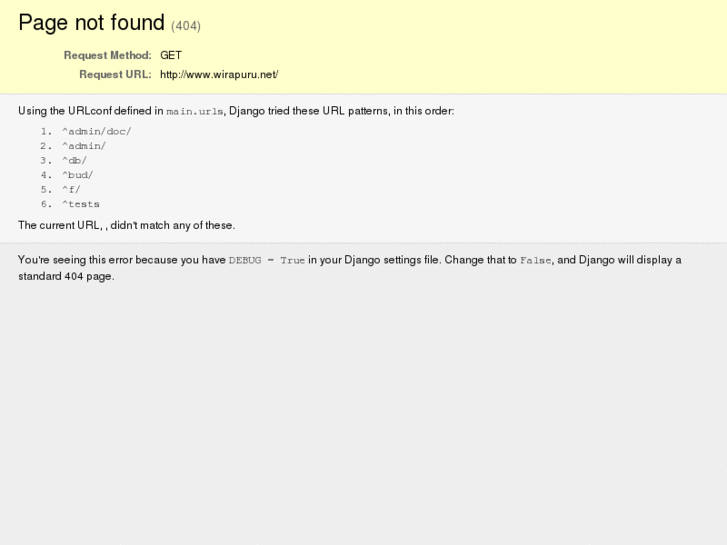The image size is (727, 545).
Task: Select the ^db/ URL pattern
Action: coord(74,161)
